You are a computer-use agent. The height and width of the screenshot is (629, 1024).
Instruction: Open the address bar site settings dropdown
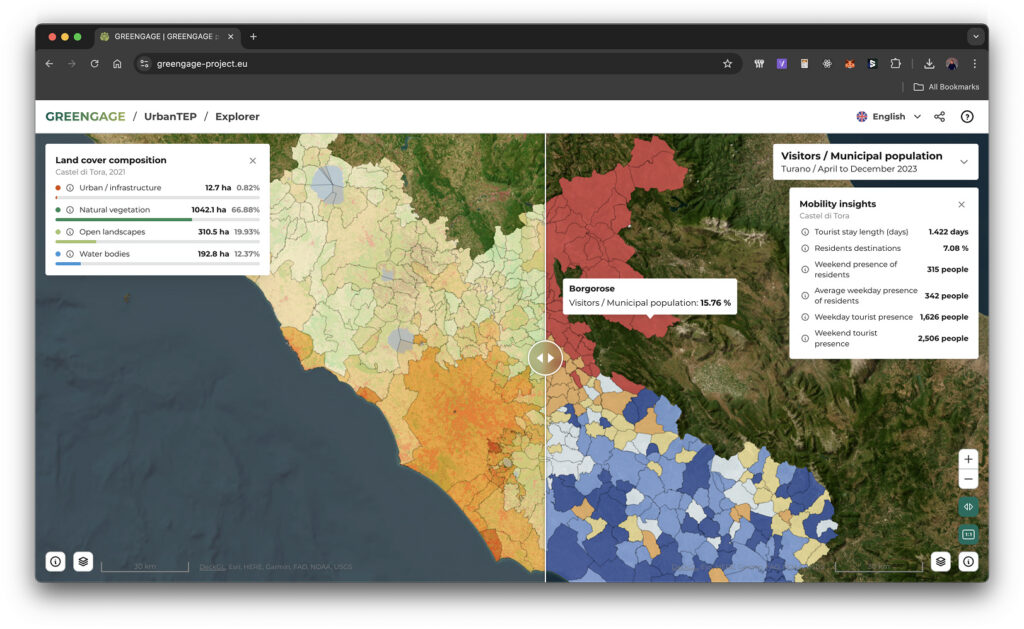145,62
